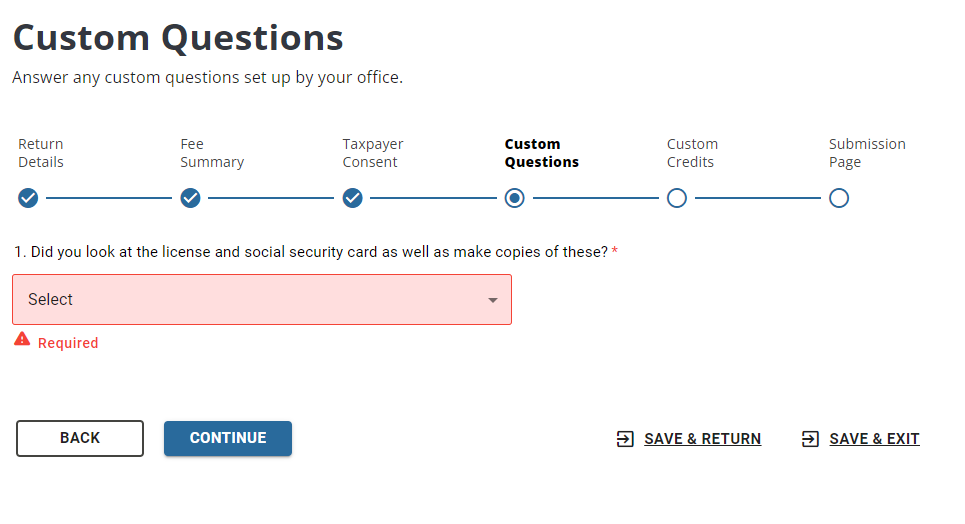Go to the Return Details step label
The width and height of the screenshot is (965, 524).
click(x=41, y=153)
